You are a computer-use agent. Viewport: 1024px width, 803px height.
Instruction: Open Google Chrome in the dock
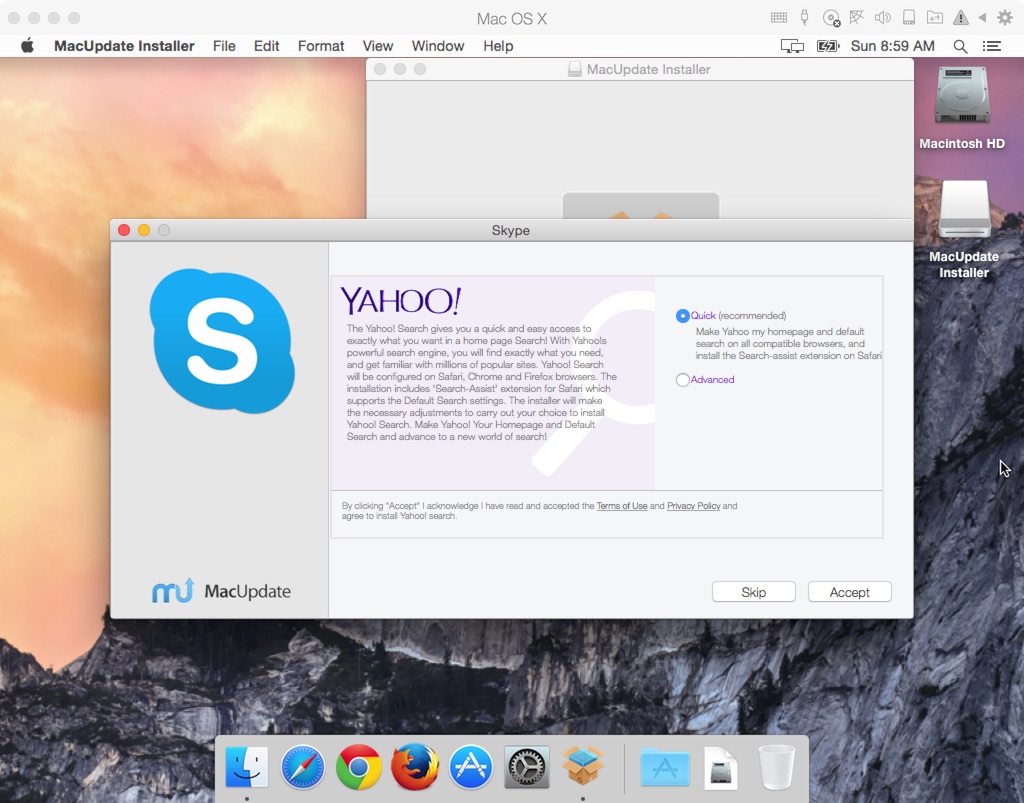coord(359,767)
